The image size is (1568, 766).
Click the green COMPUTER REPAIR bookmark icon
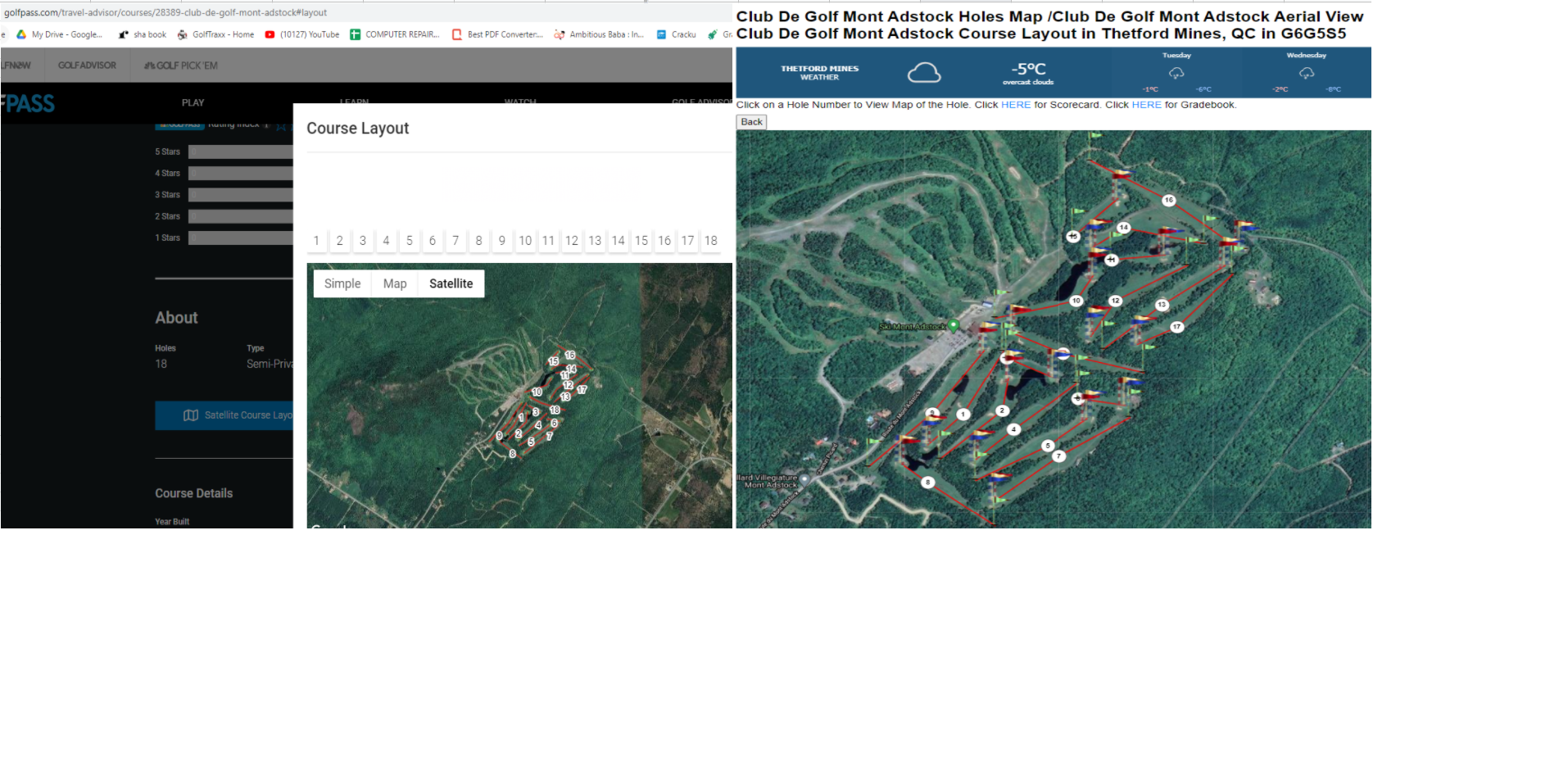click(356, 34)
